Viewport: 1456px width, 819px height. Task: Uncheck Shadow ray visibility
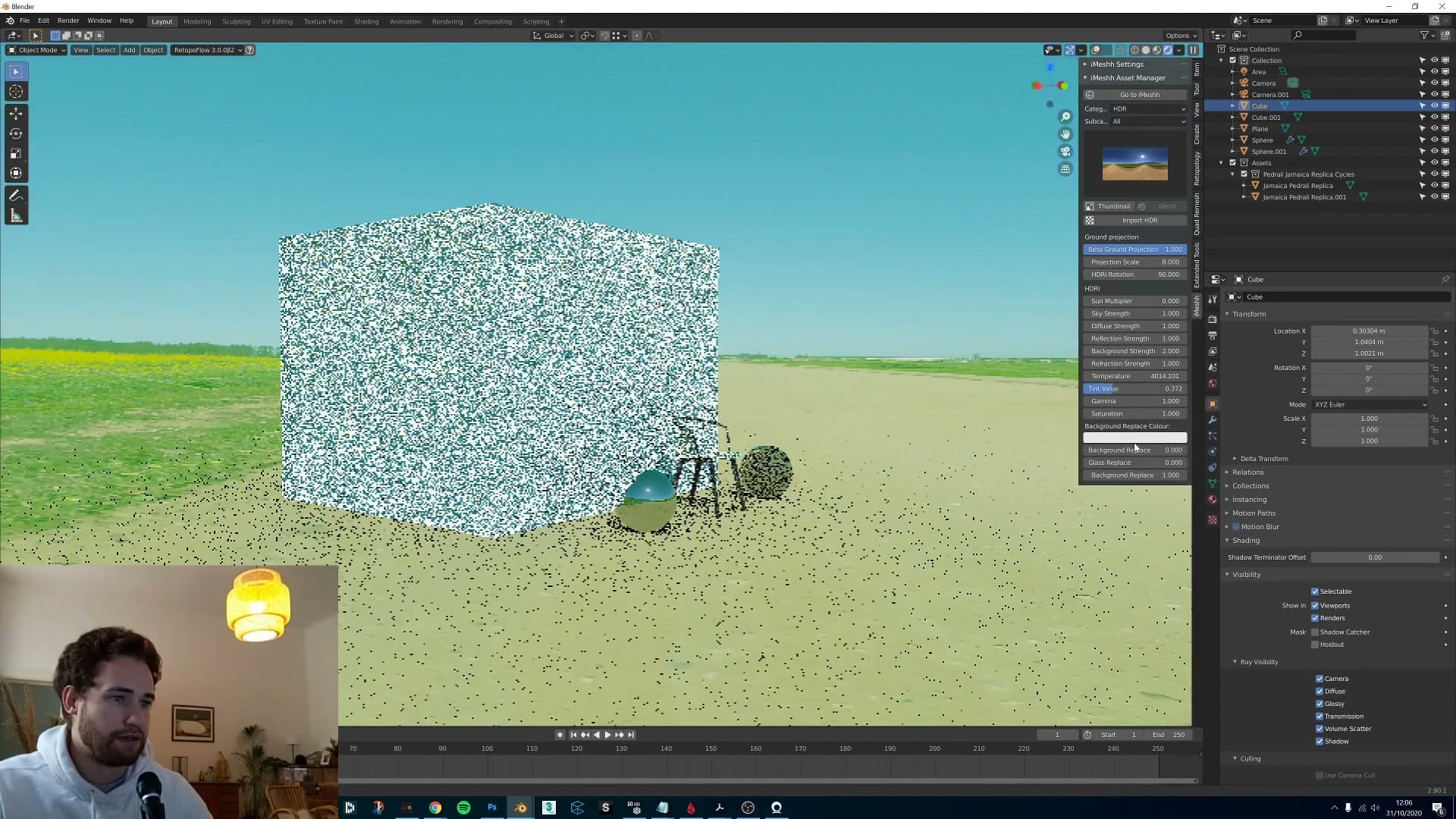coord(1319,742)
